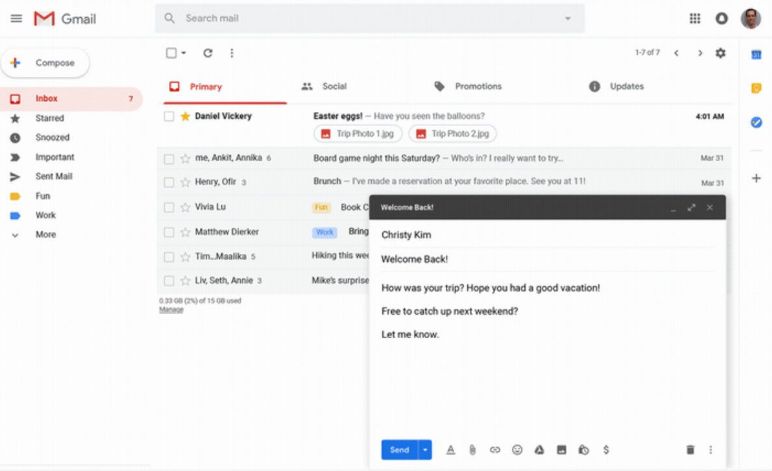Expand more send options arrow
772x471 pixels.
[x=425, y=450]
